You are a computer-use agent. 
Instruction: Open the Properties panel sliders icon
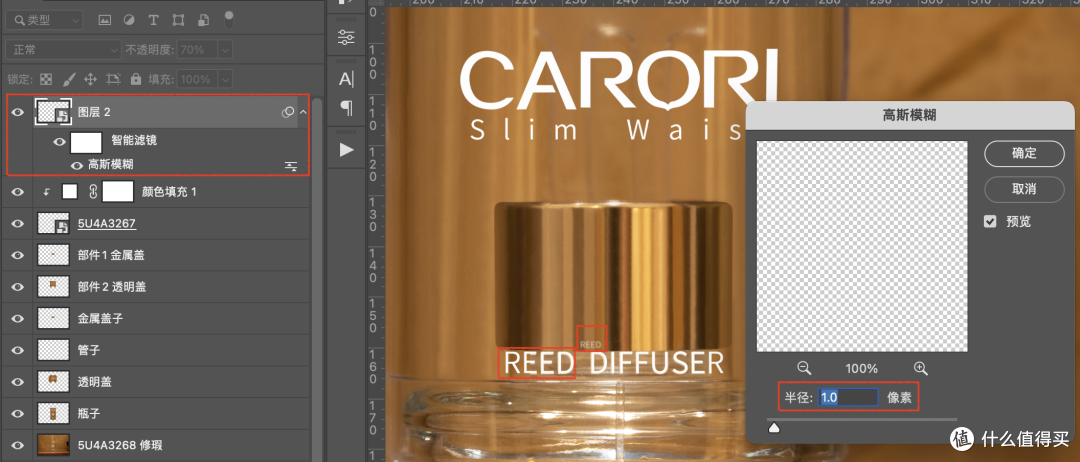click(x=346, y=37)
